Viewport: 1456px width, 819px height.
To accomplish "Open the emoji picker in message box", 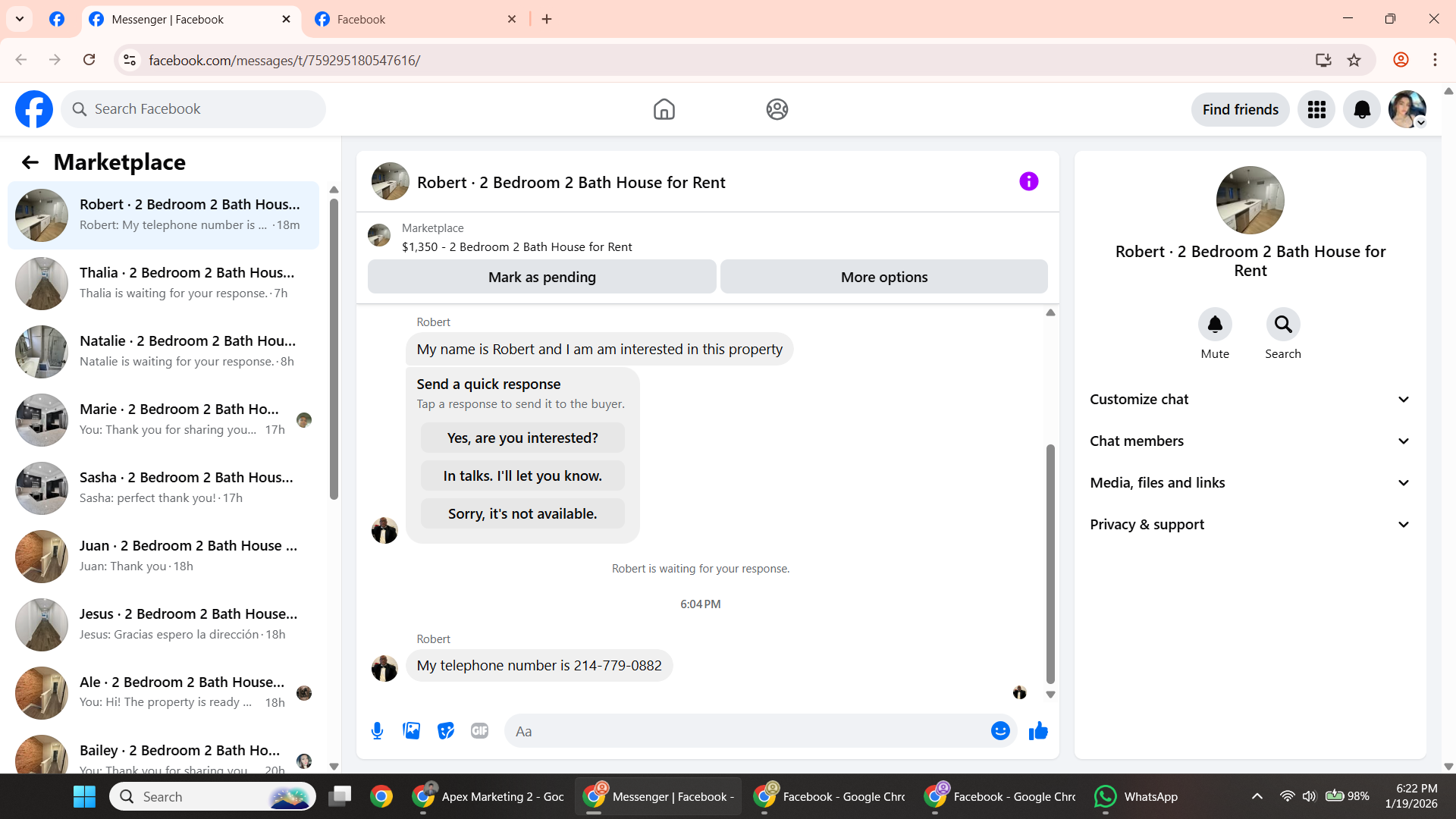I will 1000,731.
